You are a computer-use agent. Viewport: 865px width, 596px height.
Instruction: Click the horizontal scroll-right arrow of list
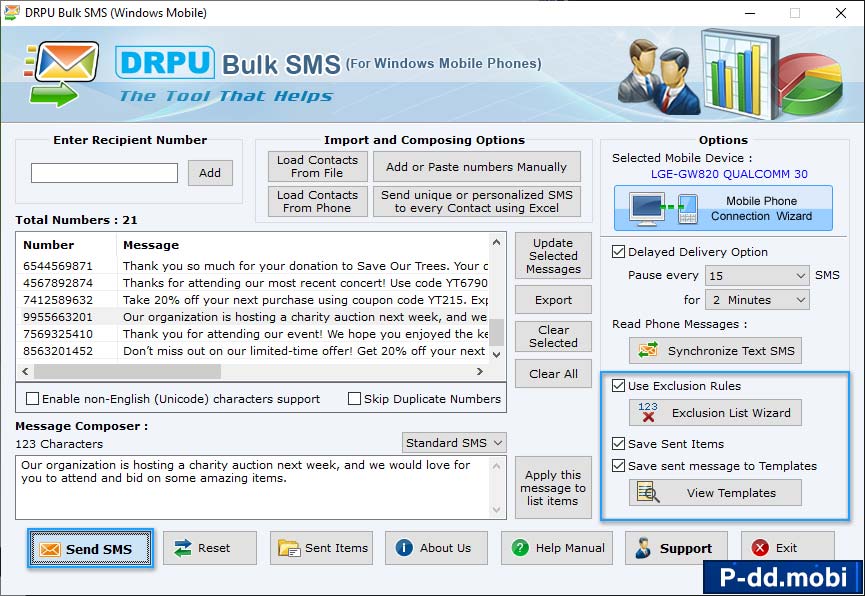click(x=480, y=371)
